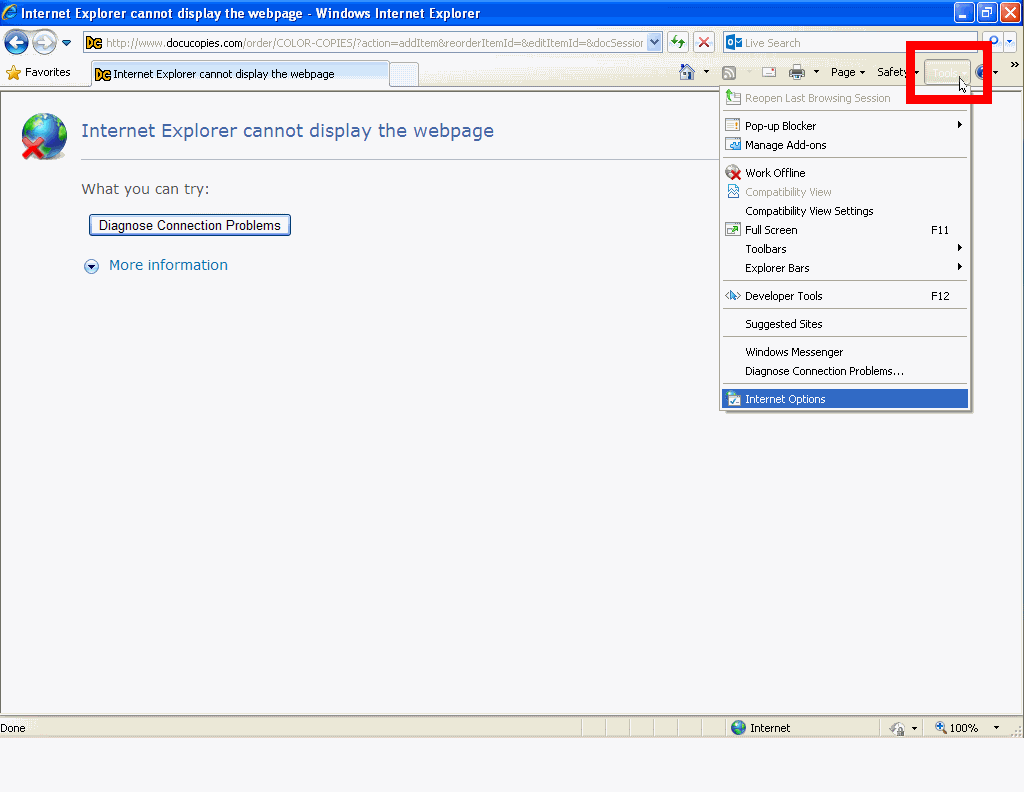Click the Full Screen menu icon

[733, 230]
